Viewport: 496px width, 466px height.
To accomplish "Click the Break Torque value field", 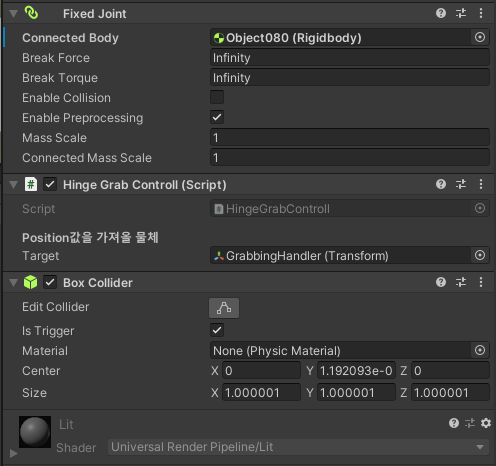I will click(350, 78).
